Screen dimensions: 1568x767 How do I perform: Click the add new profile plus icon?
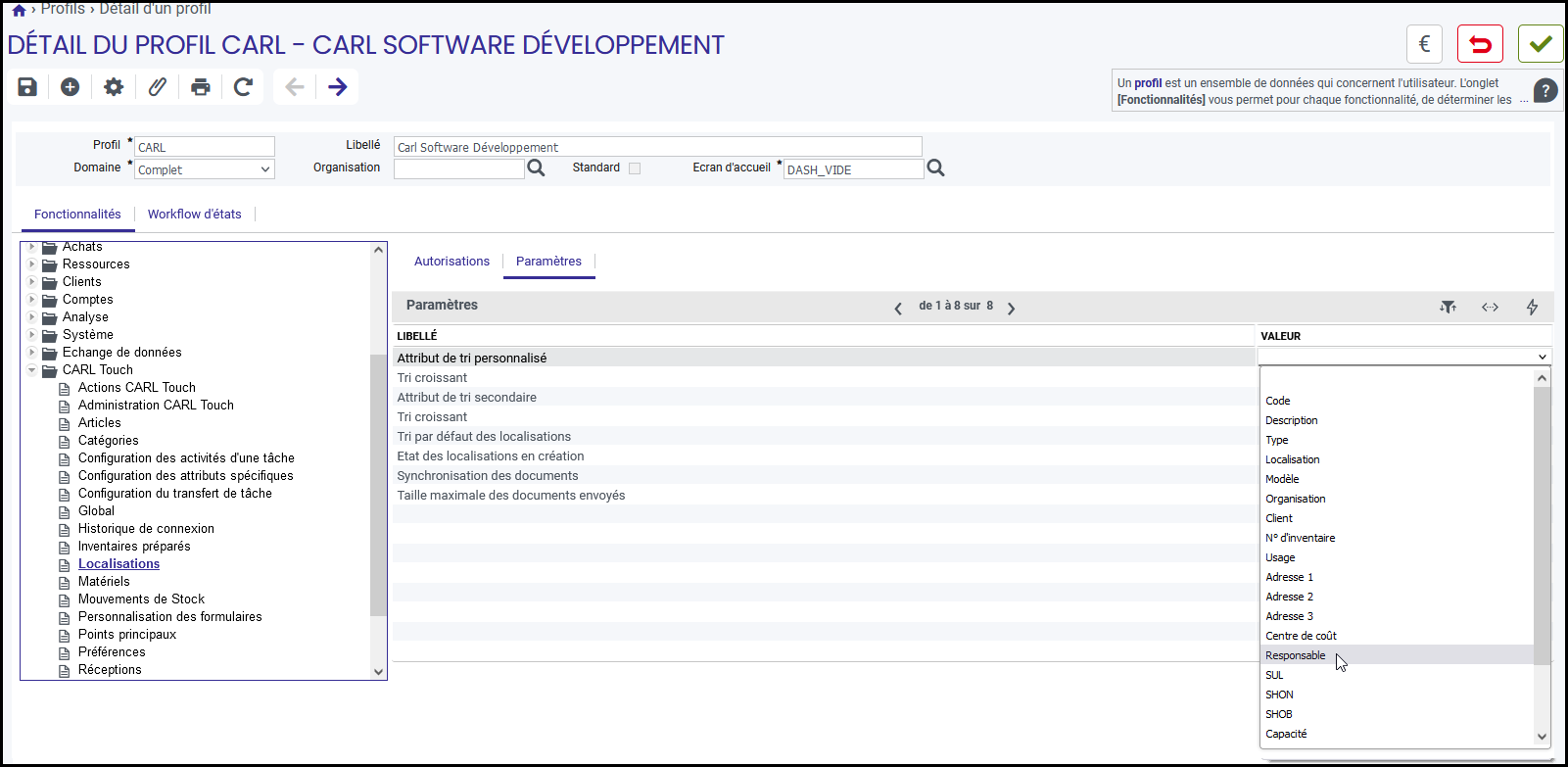coord(71,87)
